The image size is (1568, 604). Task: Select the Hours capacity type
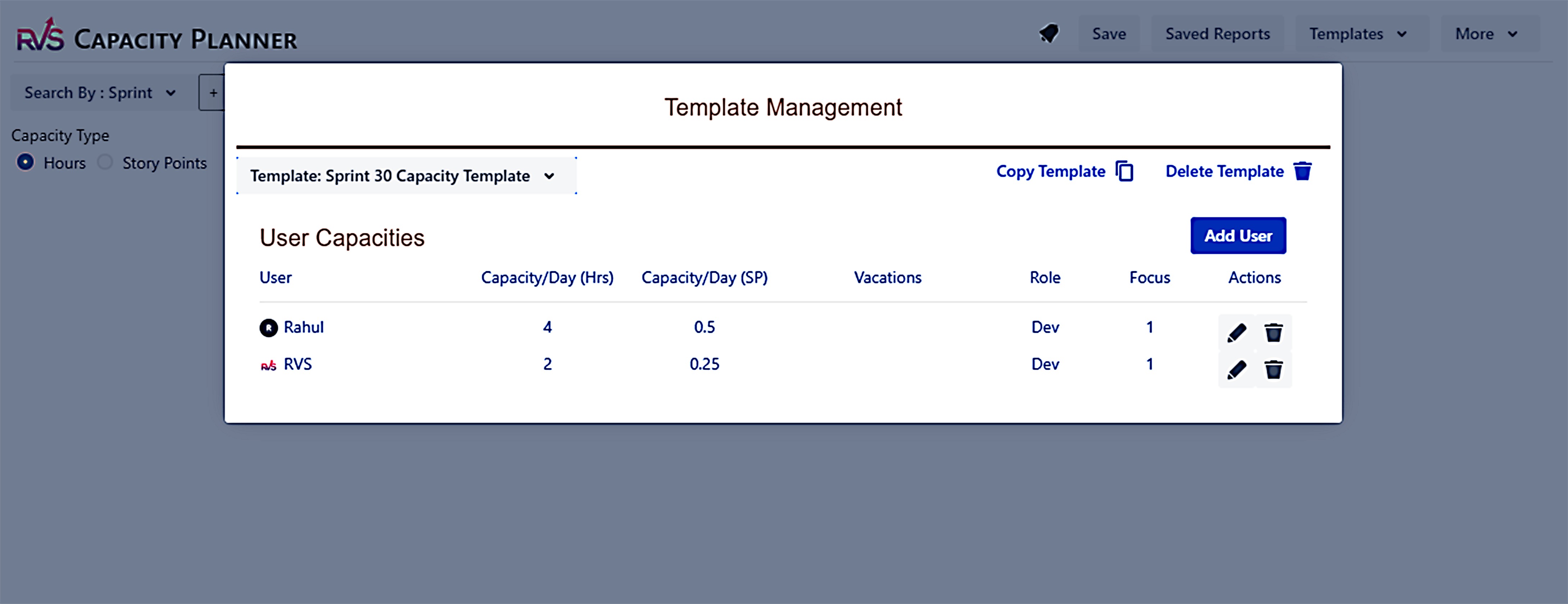click(x=26, y=163)
